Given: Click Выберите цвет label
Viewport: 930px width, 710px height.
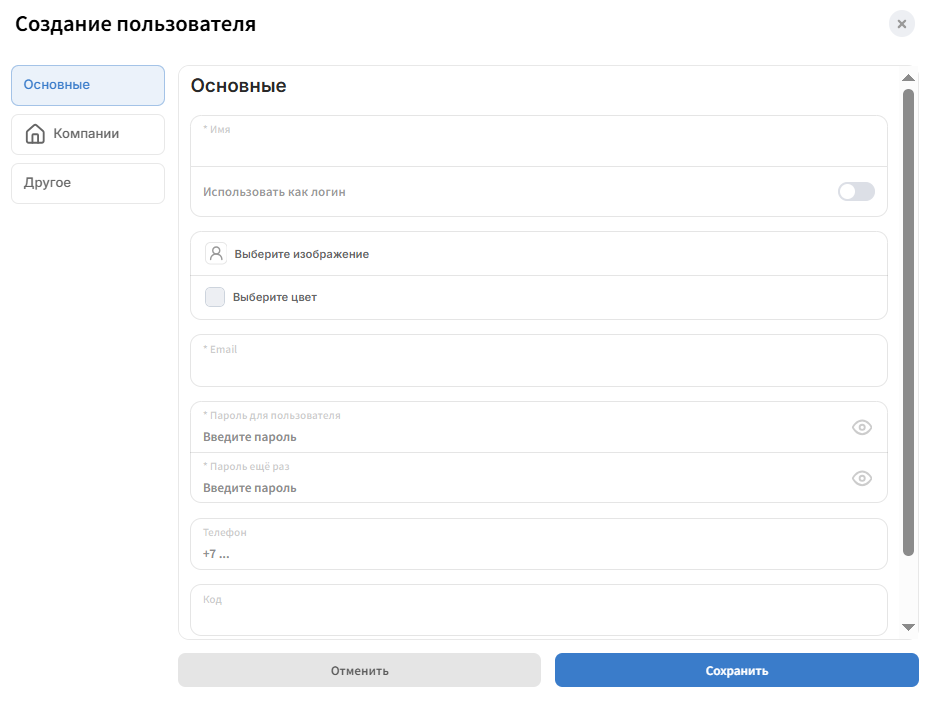Looking at the screenshot, I should pyautogui.click(x=275, y=297).
